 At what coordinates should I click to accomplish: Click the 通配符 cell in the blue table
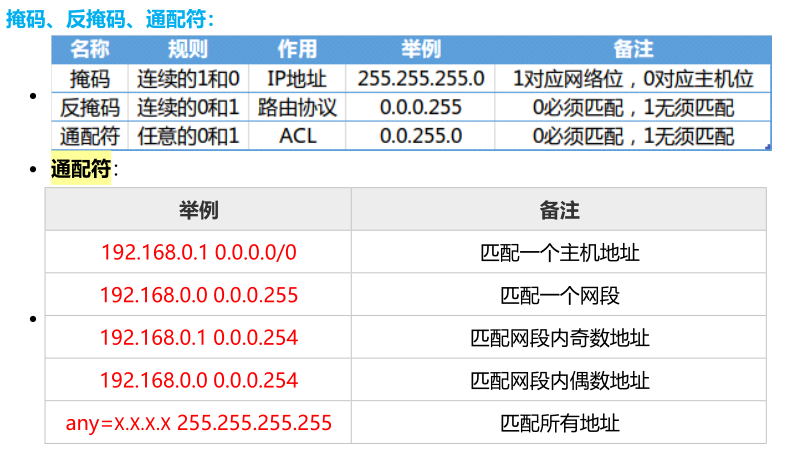coord(90,136)
